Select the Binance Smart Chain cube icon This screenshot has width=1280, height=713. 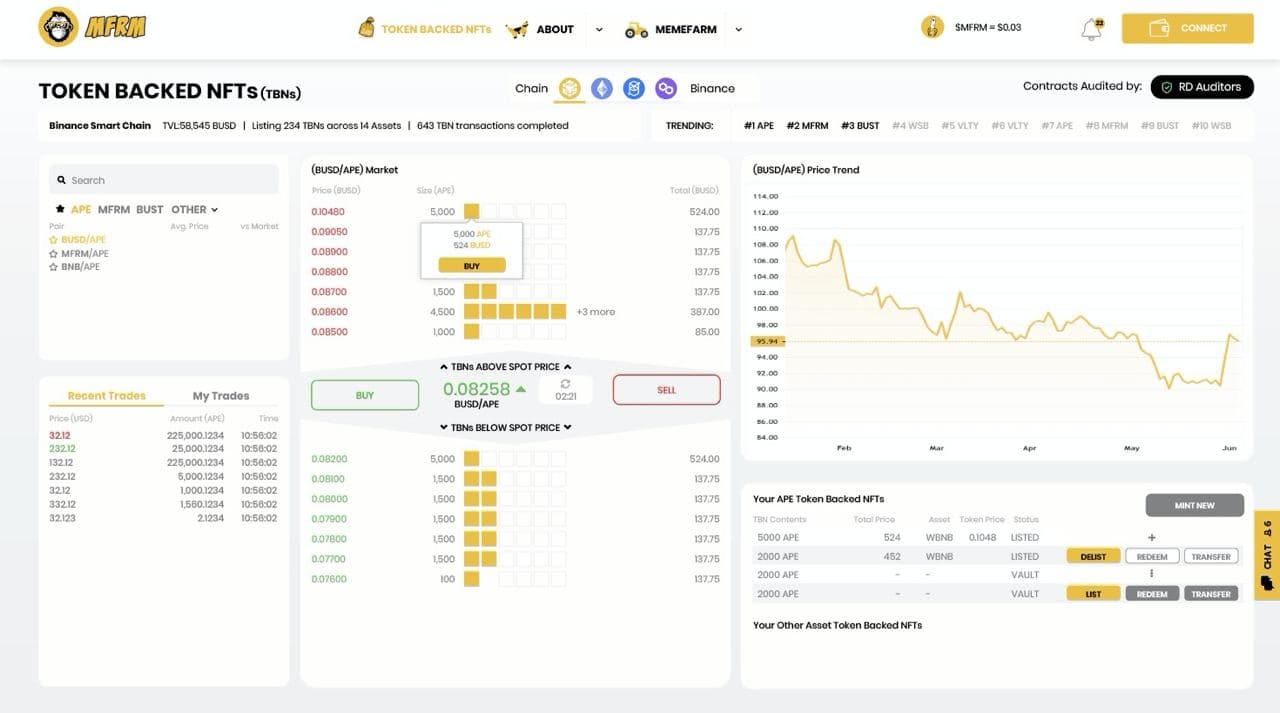coord(570,89)
